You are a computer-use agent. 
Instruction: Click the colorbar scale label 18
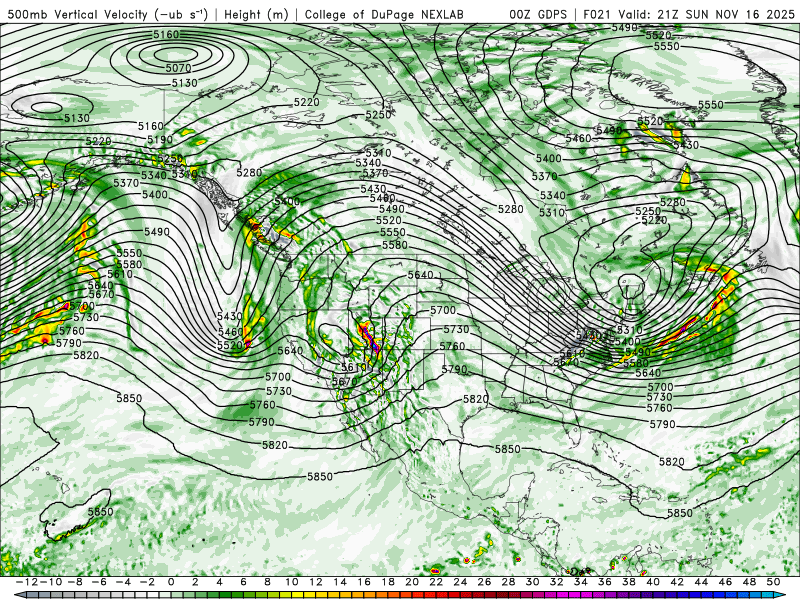(388, 582)
